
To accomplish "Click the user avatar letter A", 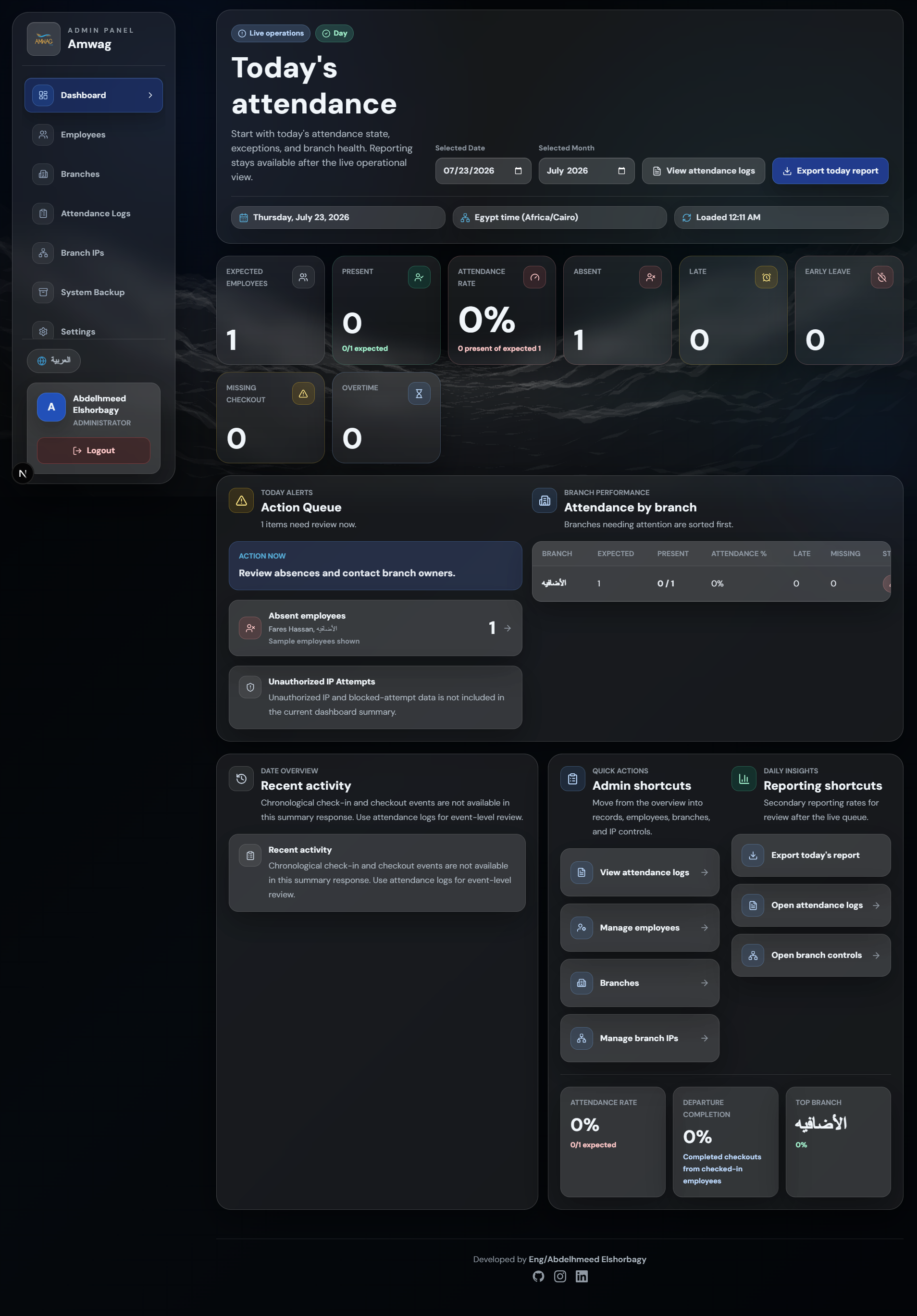I will click(51, 407).
